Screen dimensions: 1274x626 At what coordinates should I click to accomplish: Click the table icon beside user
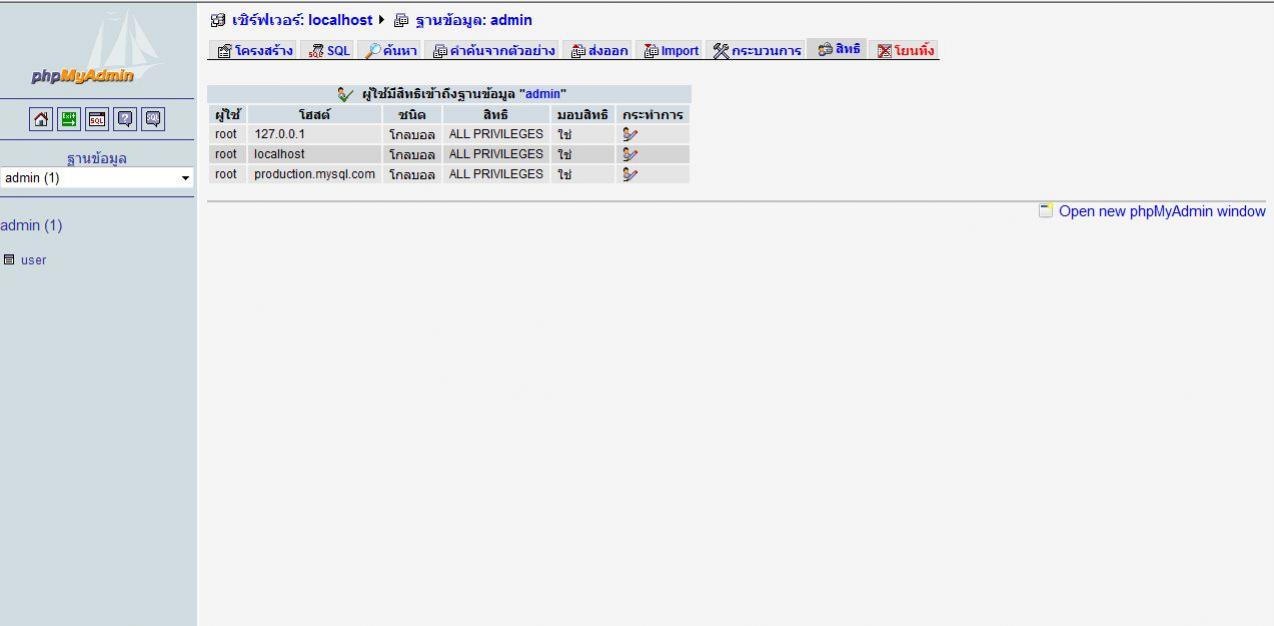9,260
